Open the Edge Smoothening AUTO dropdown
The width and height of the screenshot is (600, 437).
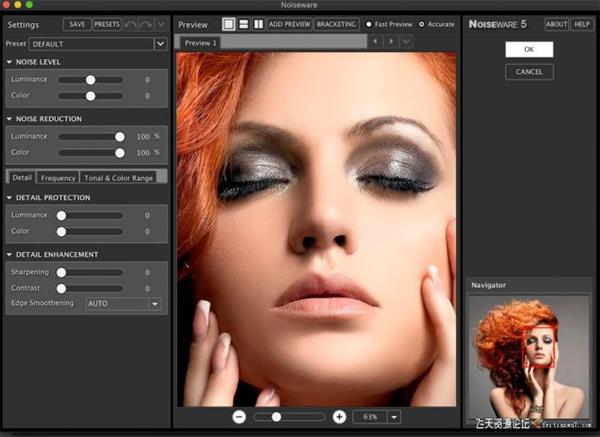(154, 303)
